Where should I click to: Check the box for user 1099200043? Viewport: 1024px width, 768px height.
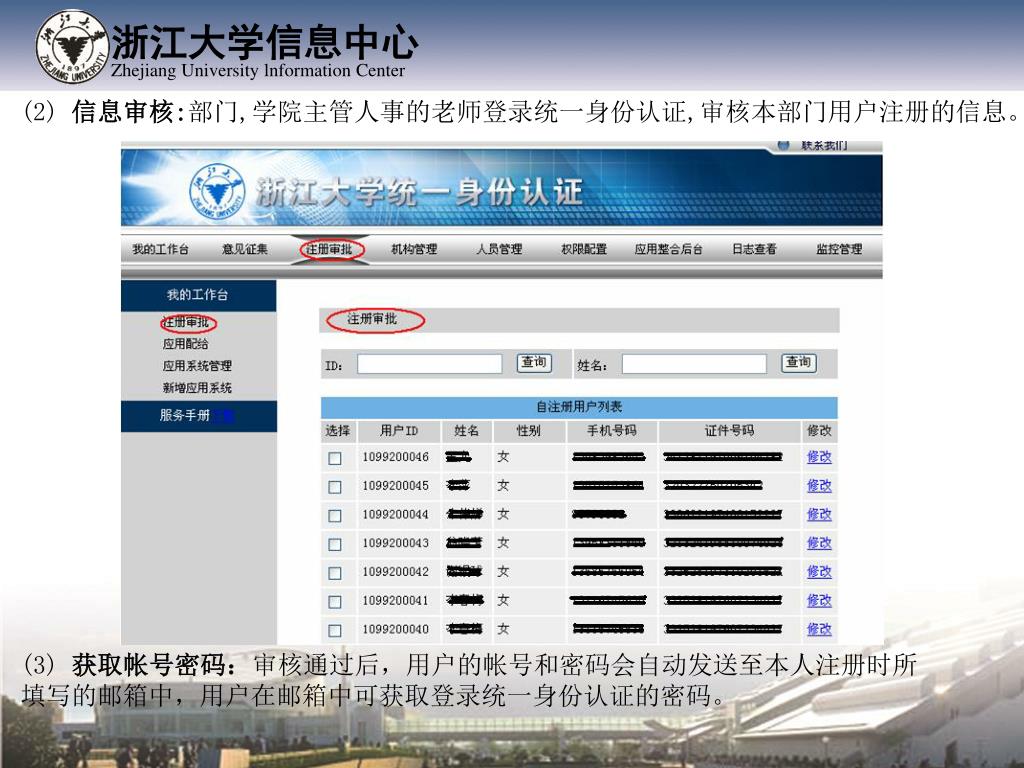tap(335, 545)
